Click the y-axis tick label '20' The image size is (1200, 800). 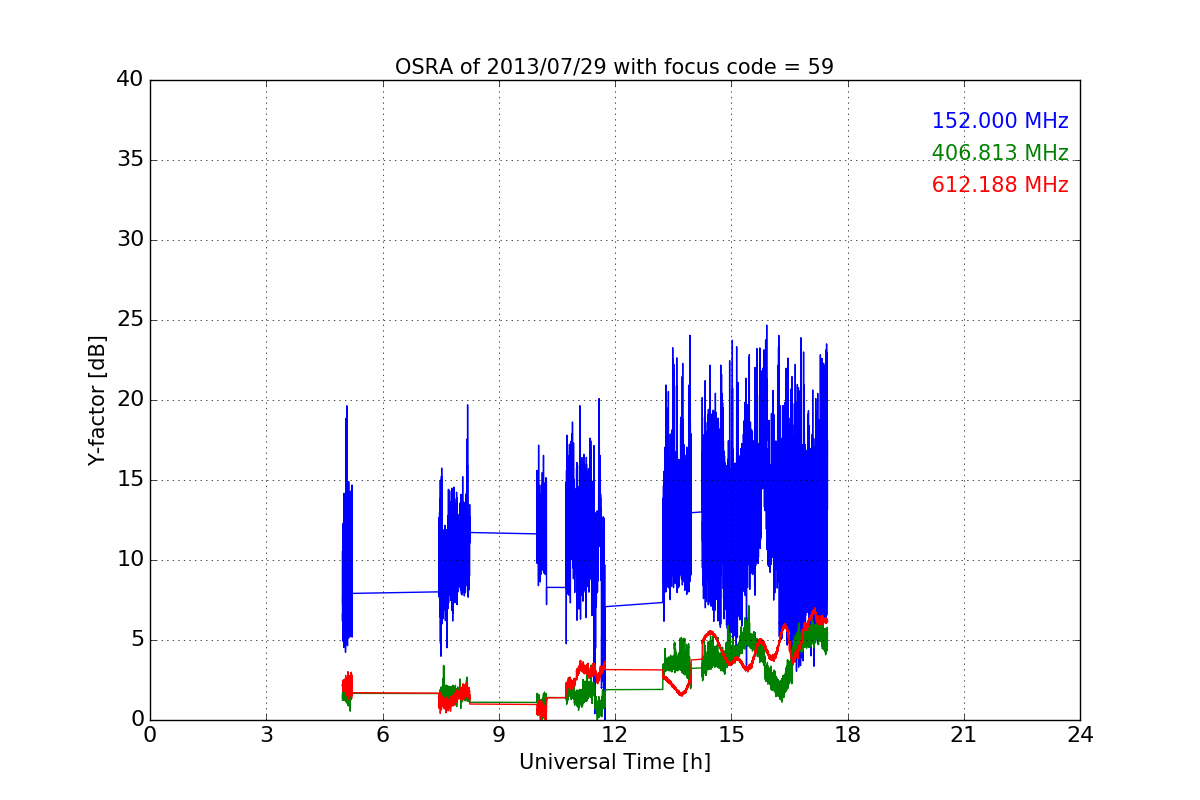(130, 400)
